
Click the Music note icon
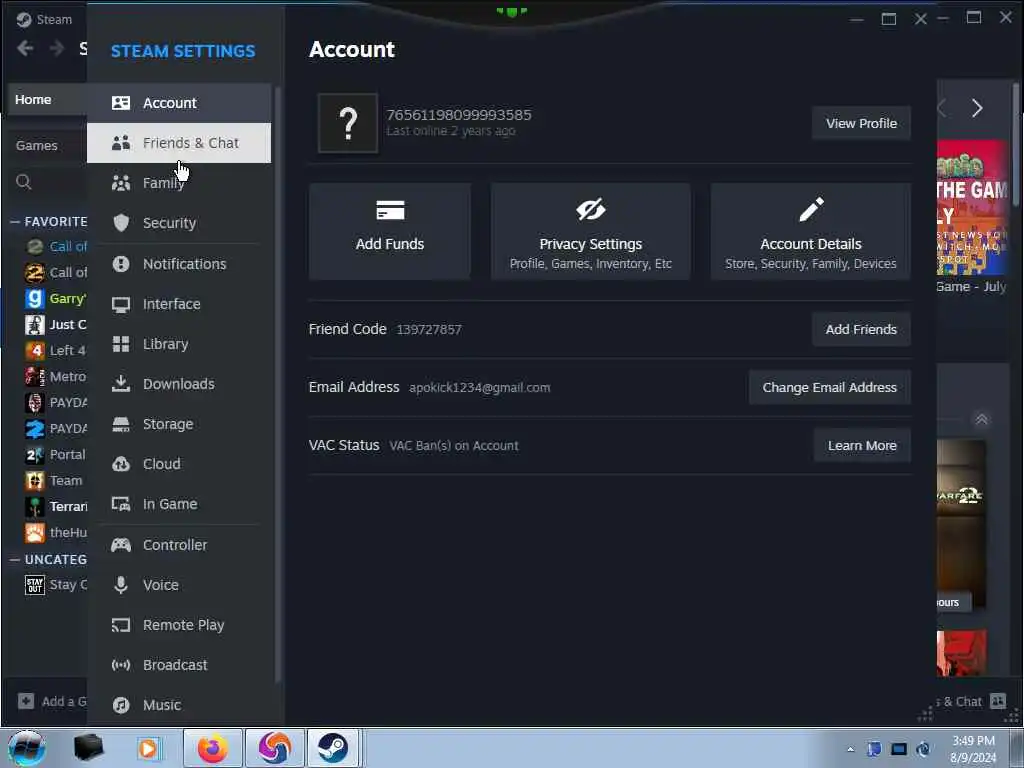click(121, 705)
